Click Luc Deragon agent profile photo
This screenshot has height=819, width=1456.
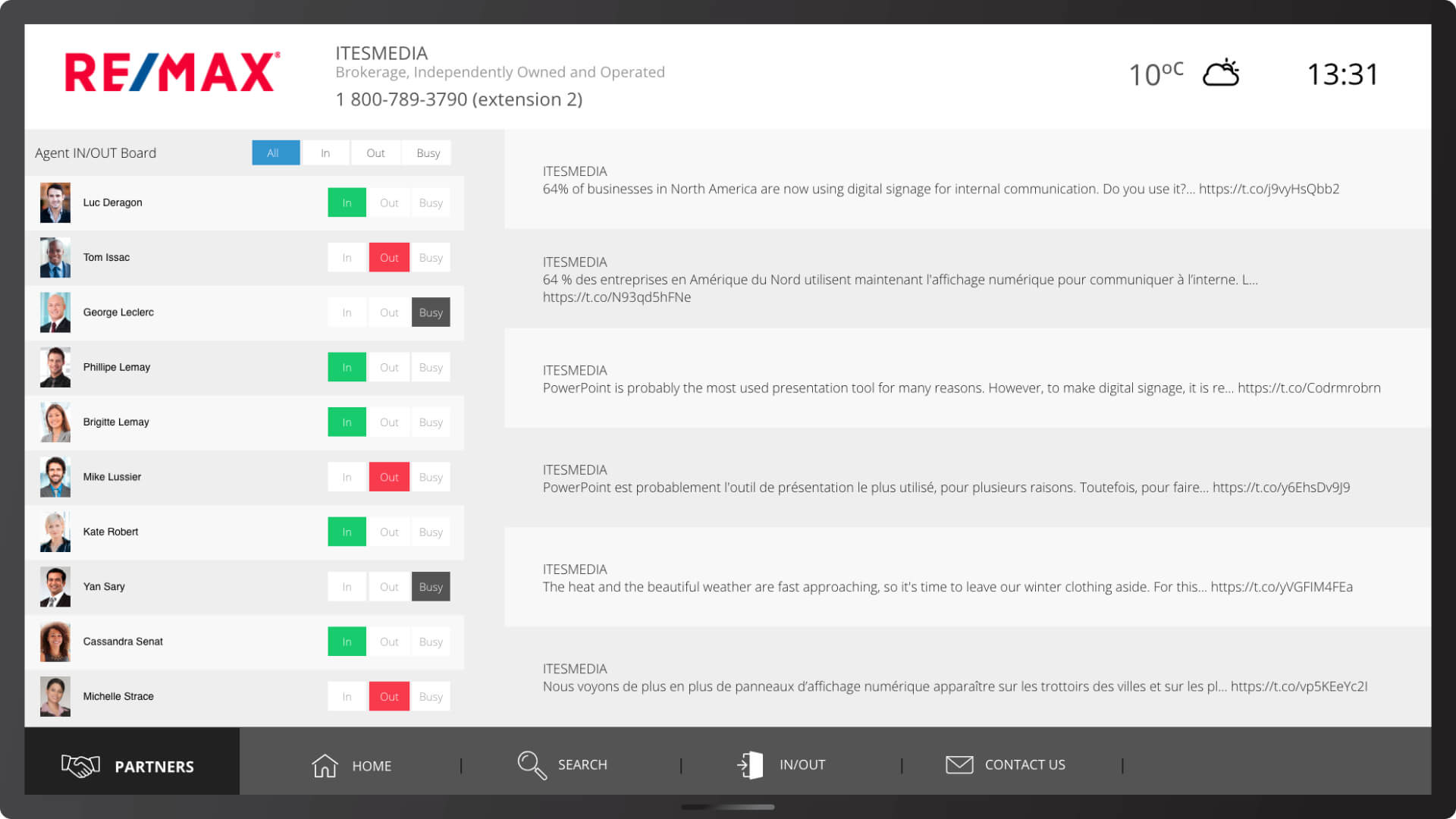(x=54, y=202)
